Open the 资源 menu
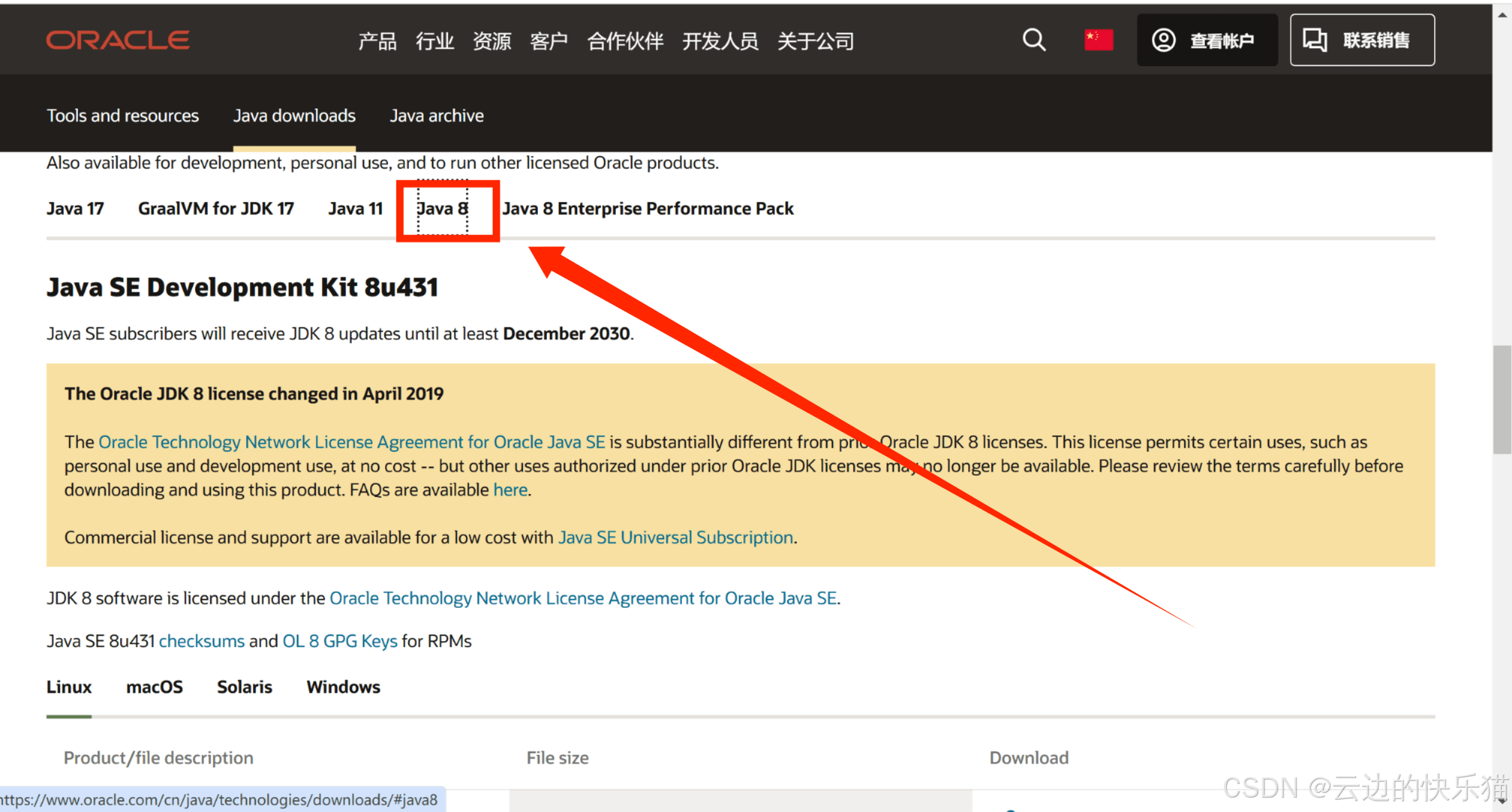This screenshot has height=812, width=1512. (x=492, y=40)
